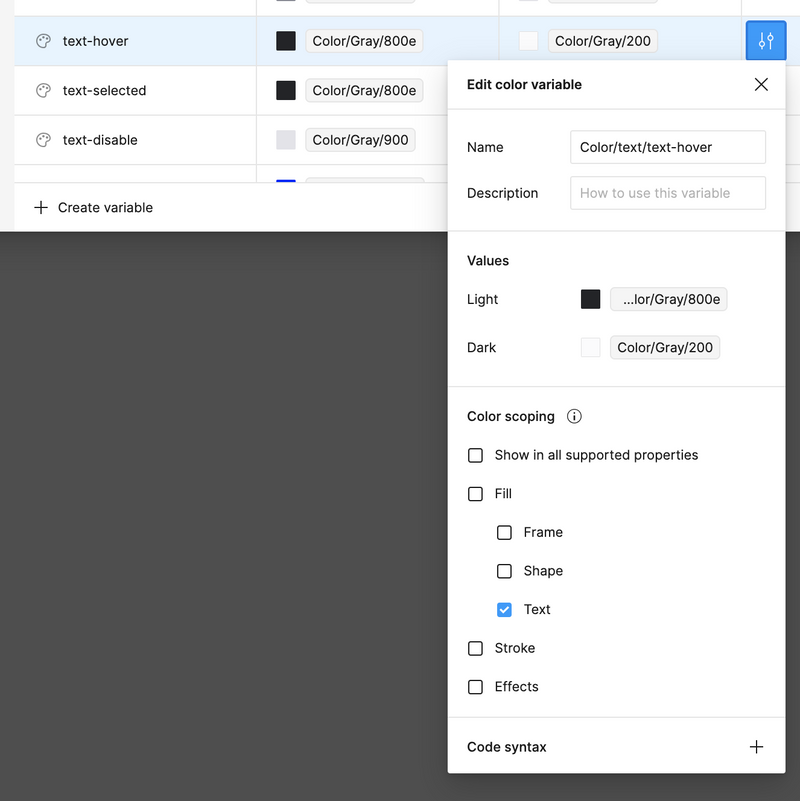
Task: Click the Edit color variable title
Action: click(x=524, y=84)
